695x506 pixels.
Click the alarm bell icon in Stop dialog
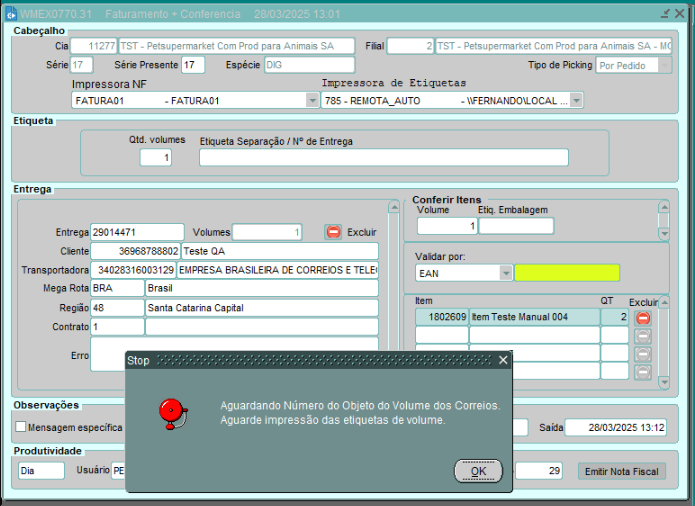pos(176,412)
